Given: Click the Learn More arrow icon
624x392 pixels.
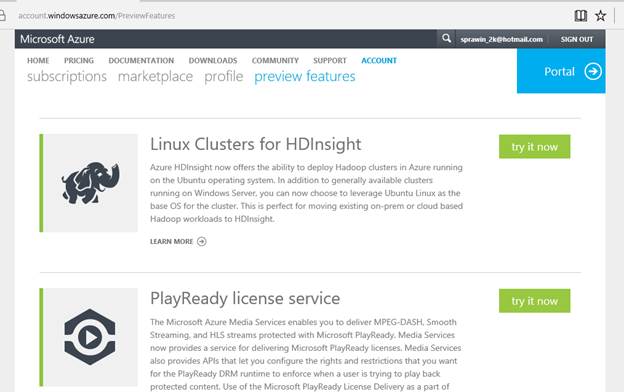Looking at the screenshot, I should [202, 242].
